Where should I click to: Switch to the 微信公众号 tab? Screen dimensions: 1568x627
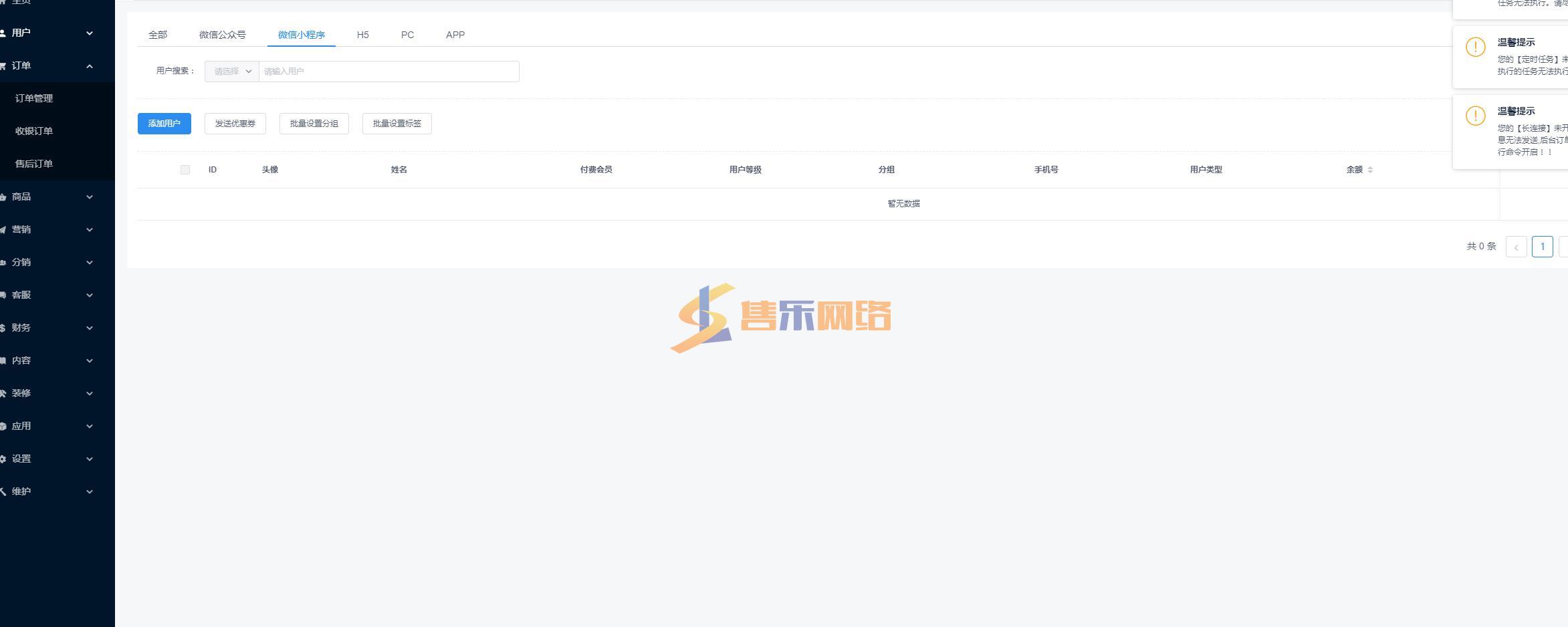tap(223, 35)
